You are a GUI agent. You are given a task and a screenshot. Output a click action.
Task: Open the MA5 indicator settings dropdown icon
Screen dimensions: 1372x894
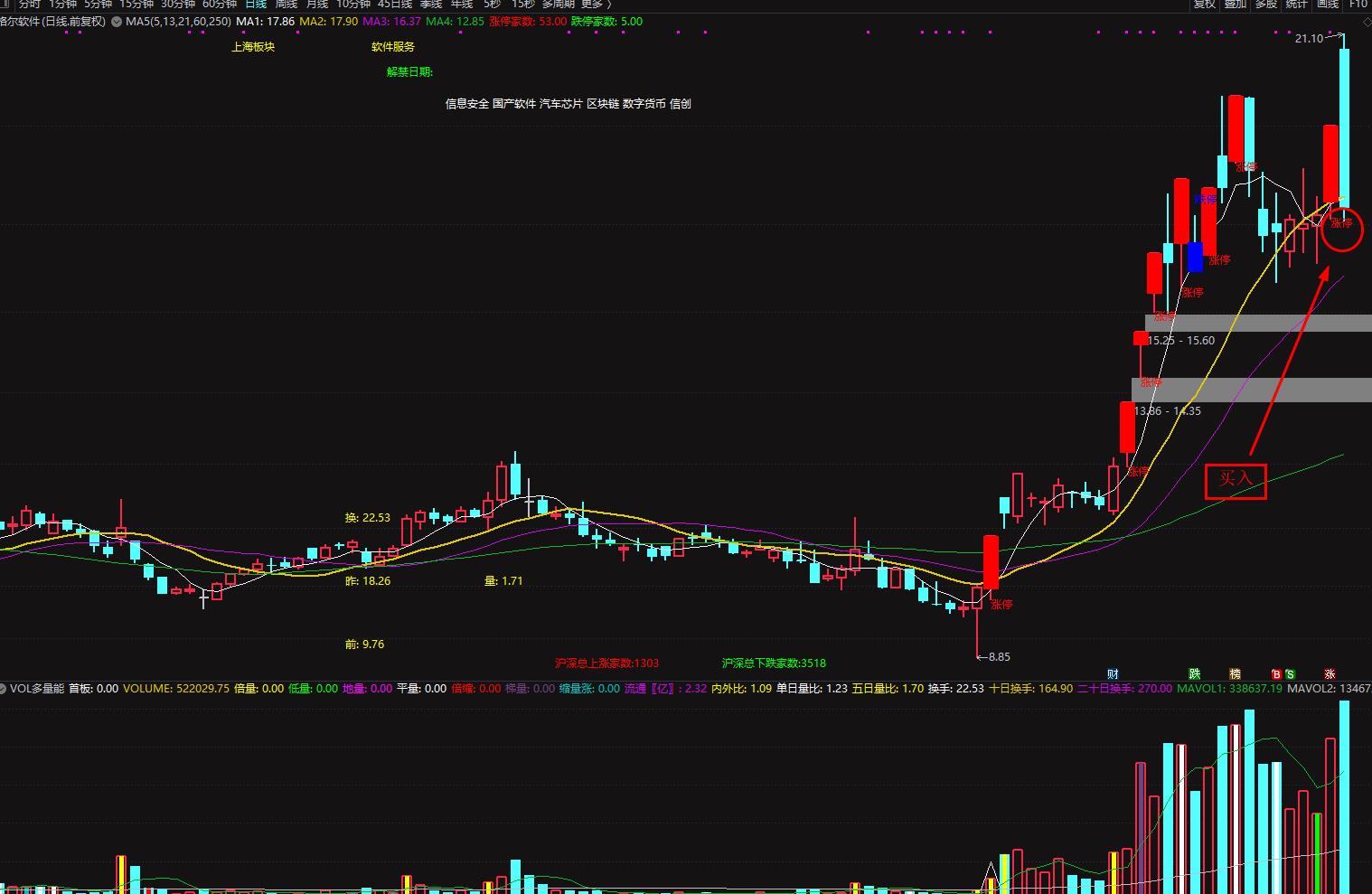coord(117,22)
